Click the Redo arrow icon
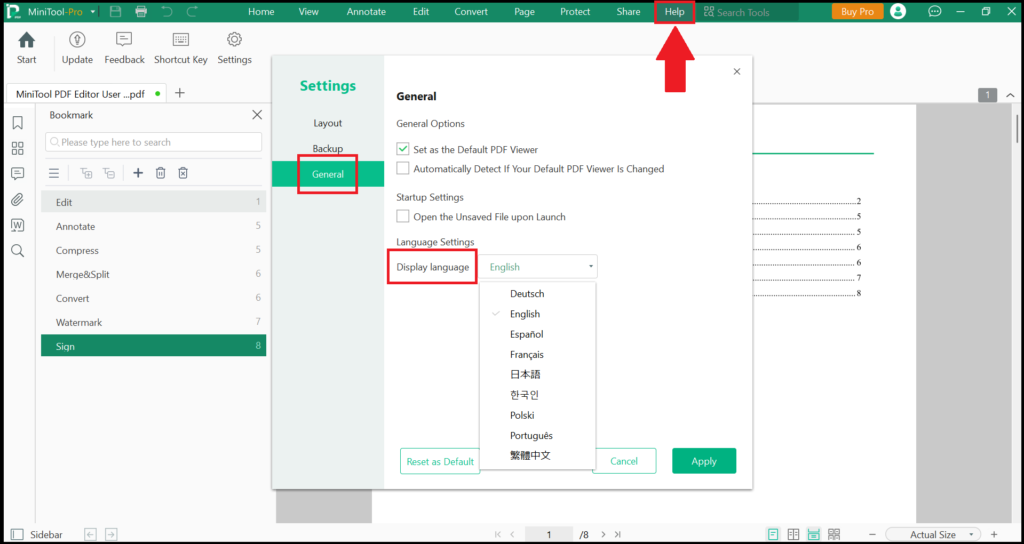1024x544 pixels. pos(191,12)
